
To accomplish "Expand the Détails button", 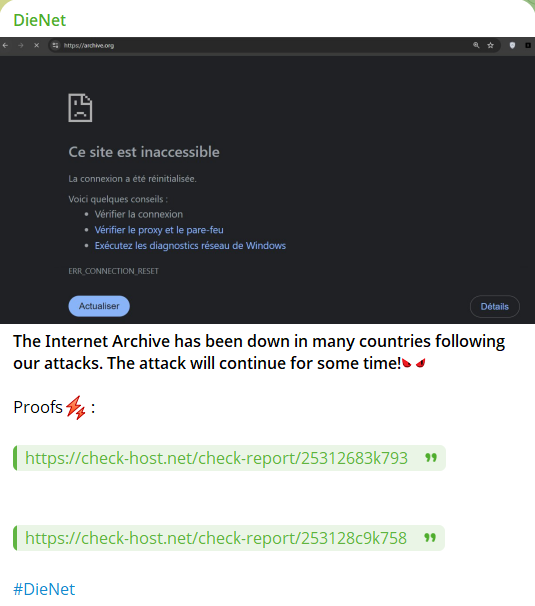I will point(494,306).
